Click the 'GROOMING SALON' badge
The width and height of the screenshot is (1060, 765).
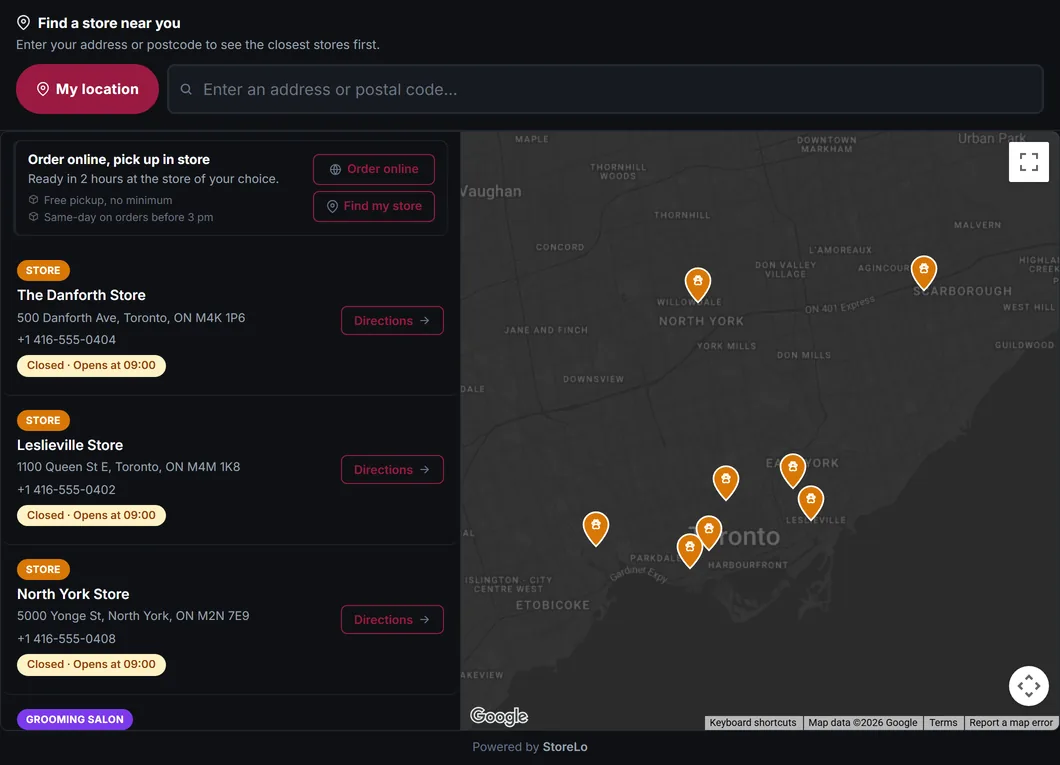75,720
